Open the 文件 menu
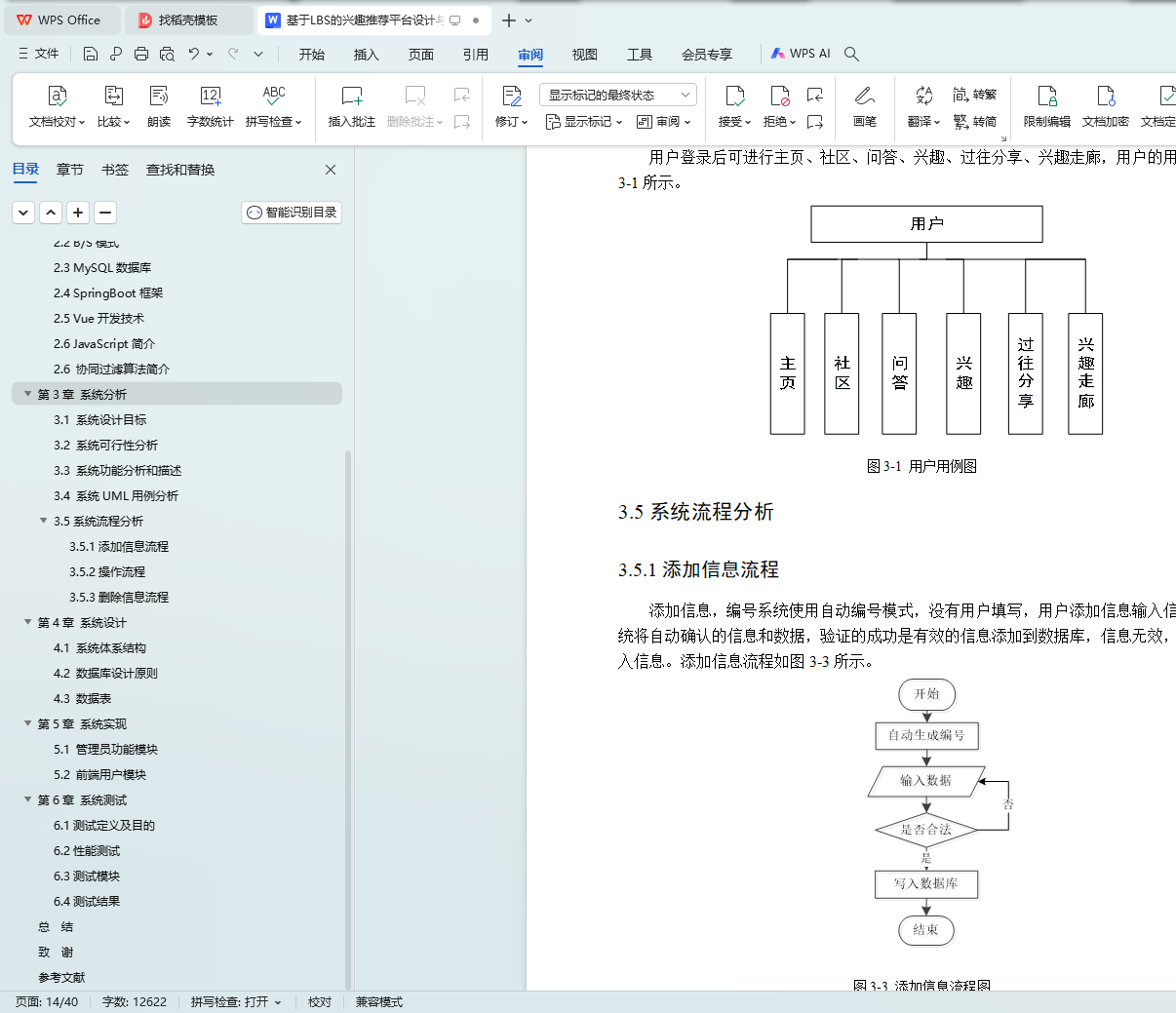1176x1013 pixels. [39, 54]
